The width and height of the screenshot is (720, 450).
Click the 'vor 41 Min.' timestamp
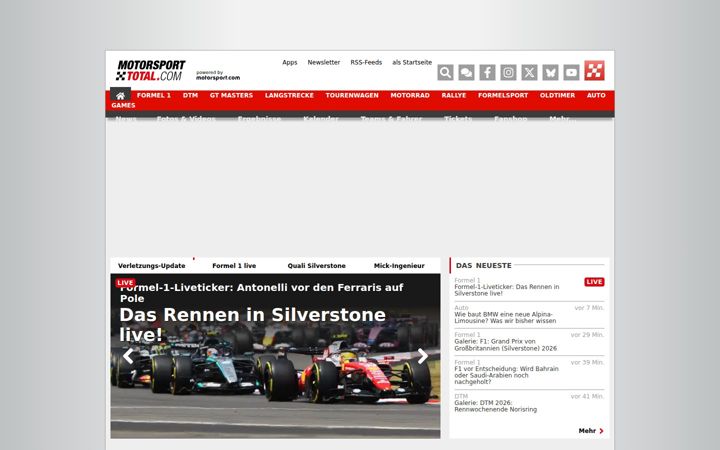[587, 396]
